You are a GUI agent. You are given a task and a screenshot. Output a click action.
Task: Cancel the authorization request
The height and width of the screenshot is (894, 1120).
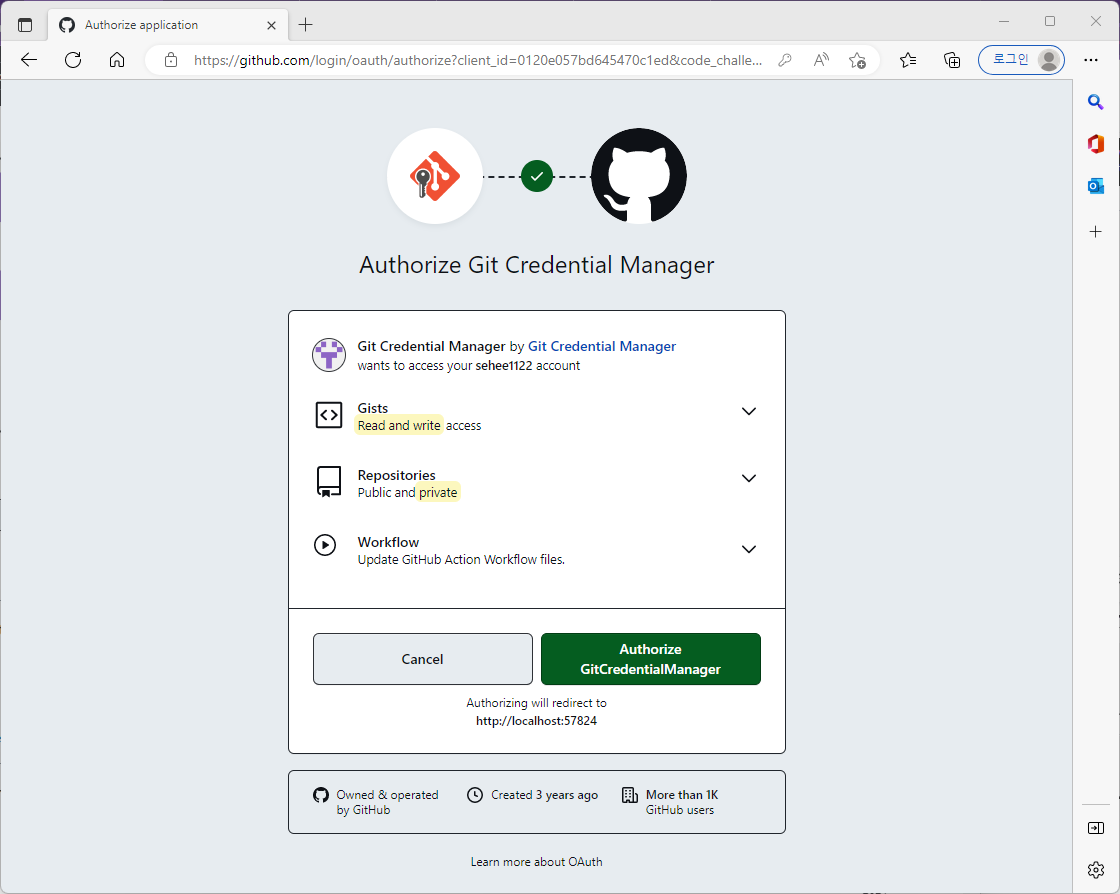pyautogui.click(x=423, y=659)
